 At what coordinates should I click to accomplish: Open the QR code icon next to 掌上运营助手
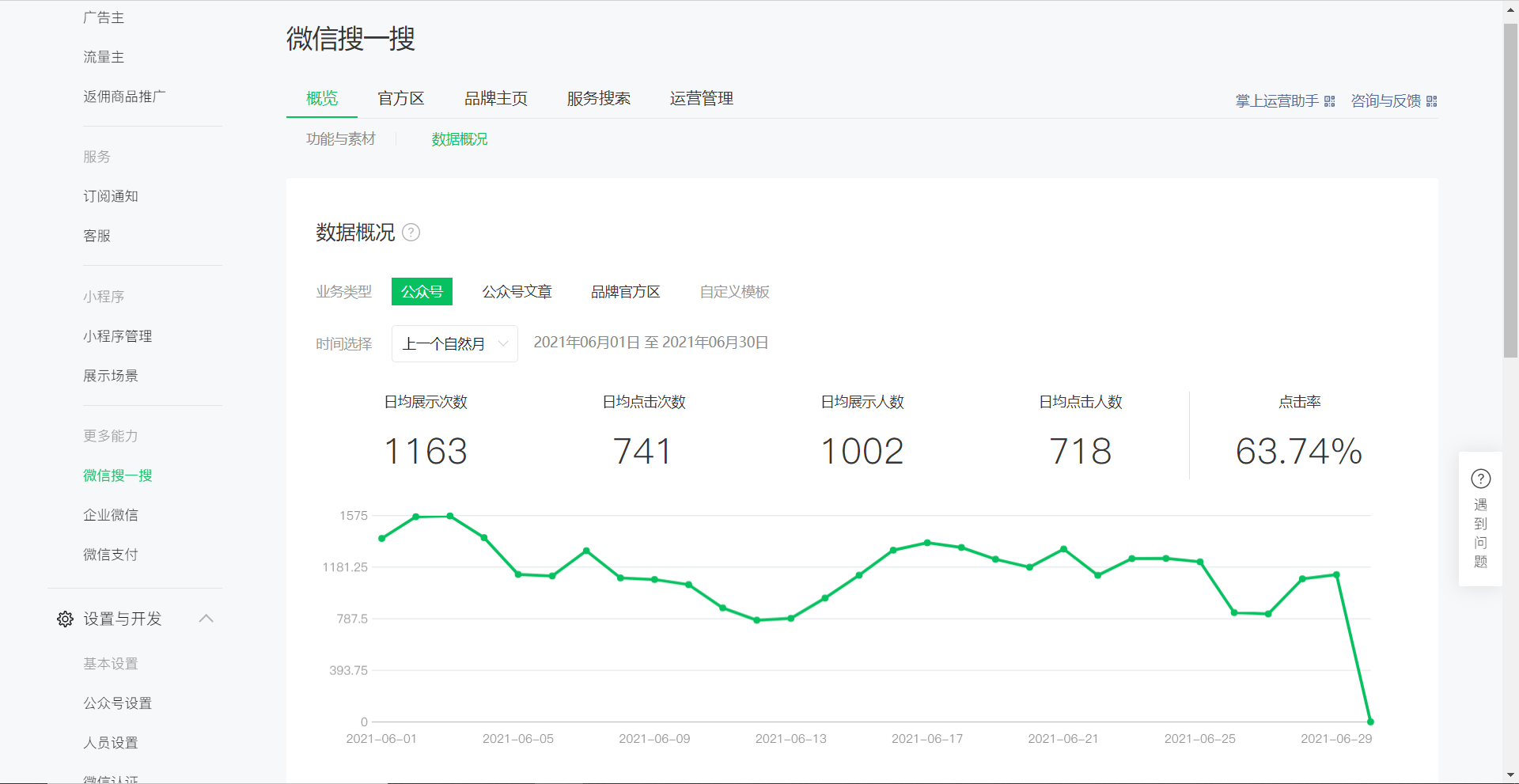(1329, 101)
